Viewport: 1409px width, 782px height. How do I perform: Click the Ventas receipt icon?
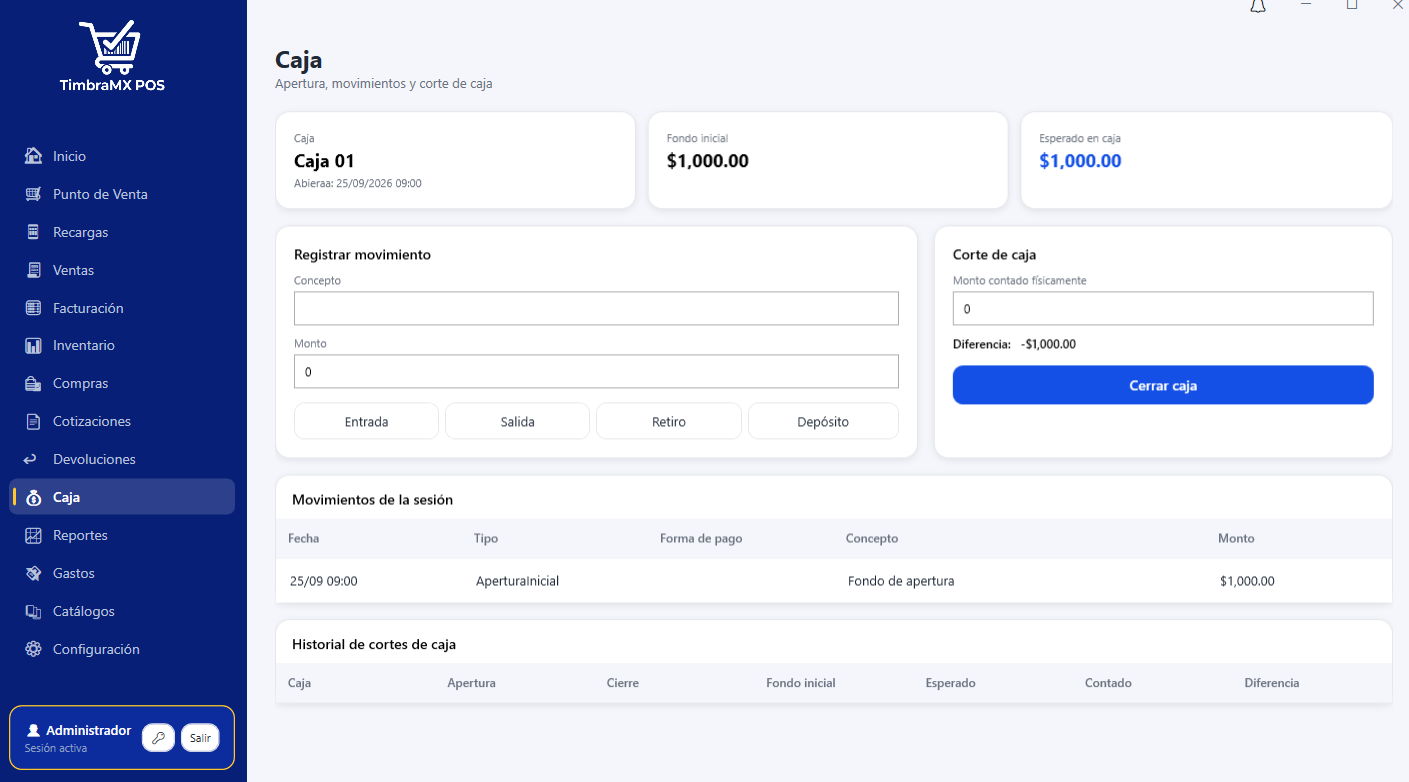(x=33, y=270)
